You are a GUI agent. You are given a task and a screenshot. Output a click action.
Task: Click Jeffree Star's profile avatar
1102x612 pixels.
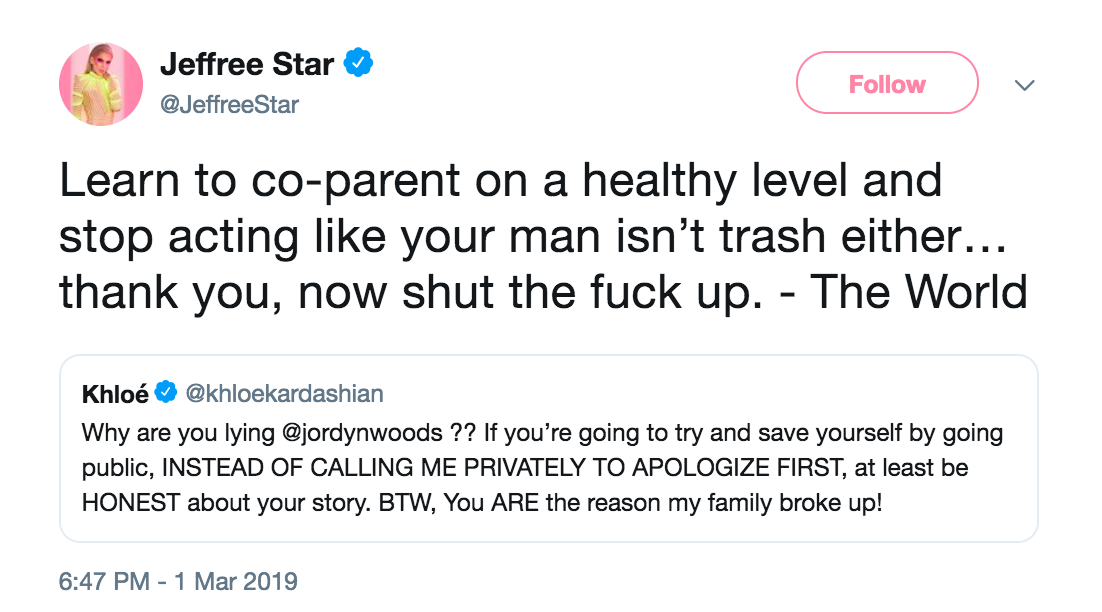pyautogui.click(x=100, y=84)
